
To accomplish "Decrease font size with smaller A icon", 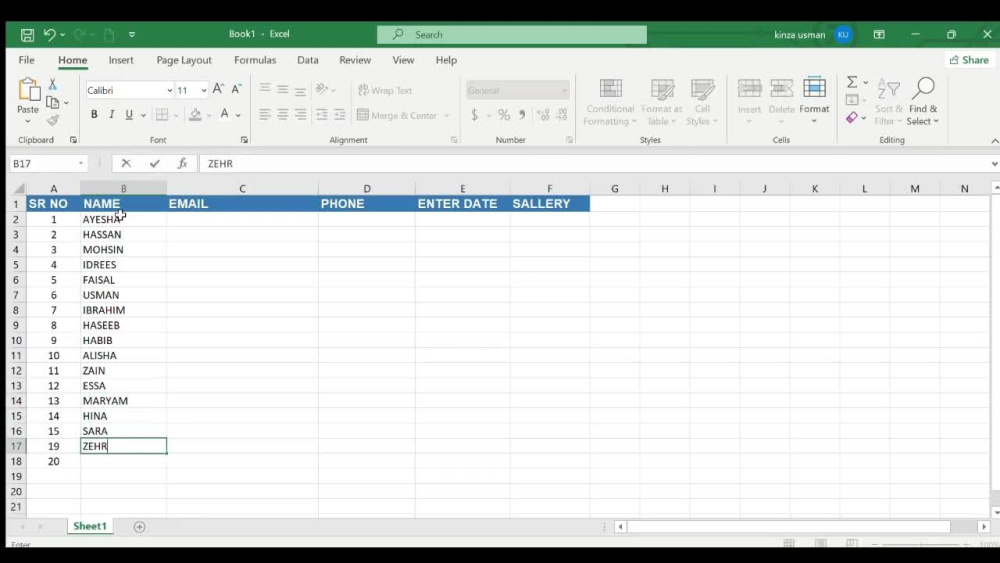I will [x=236, y=89].
